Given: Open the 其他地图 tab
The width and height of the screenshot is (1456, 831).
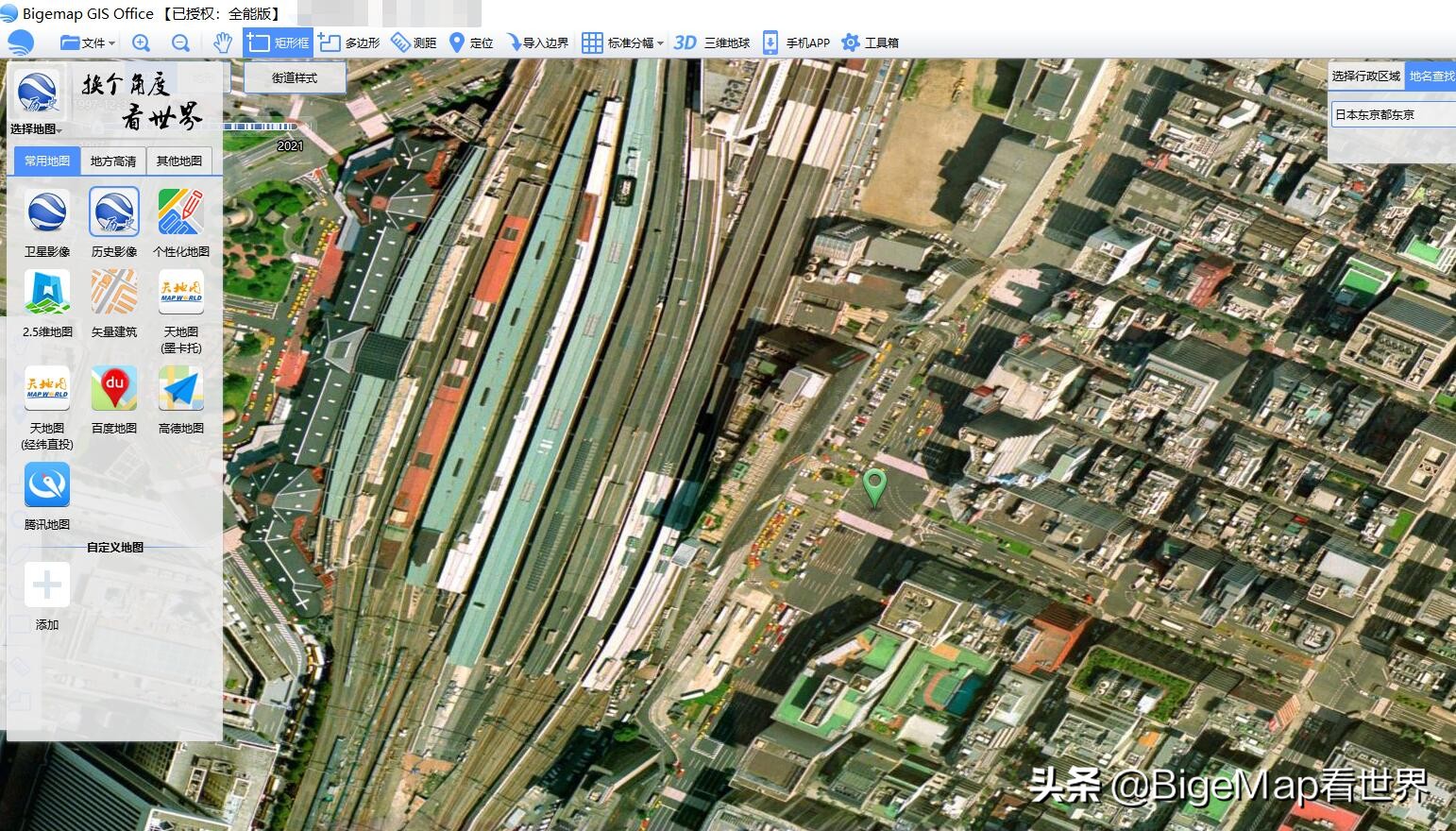Looking at the screenshot, I should pyautogui.click(x=179, y=161).
